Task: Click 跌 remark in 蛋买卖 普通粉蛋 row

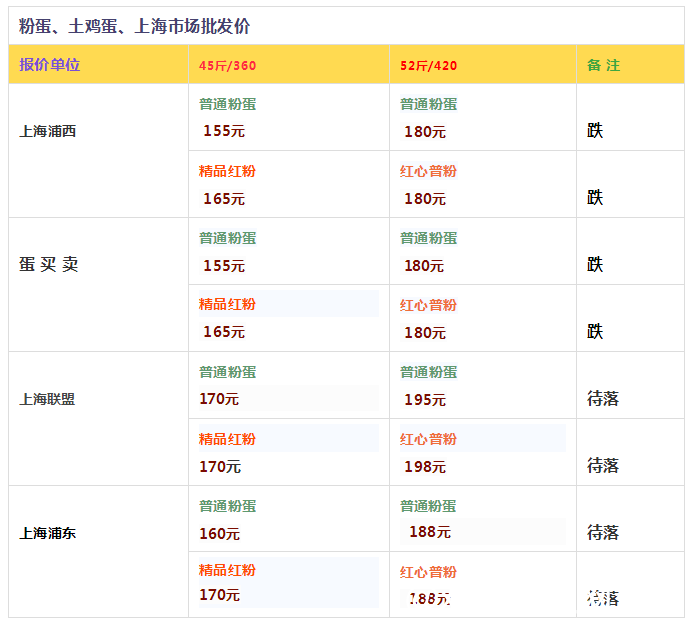Action: [595, 265]
